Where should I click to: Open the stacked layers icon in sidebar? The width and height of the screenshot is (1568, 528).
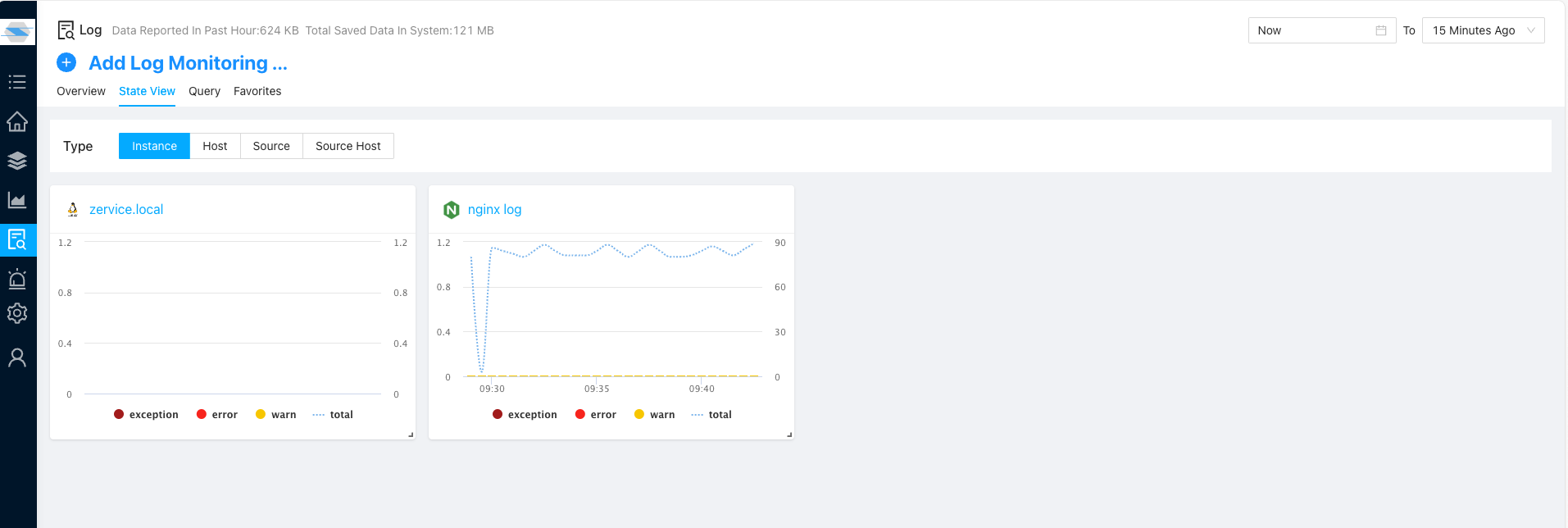click(x=17, y=161)
